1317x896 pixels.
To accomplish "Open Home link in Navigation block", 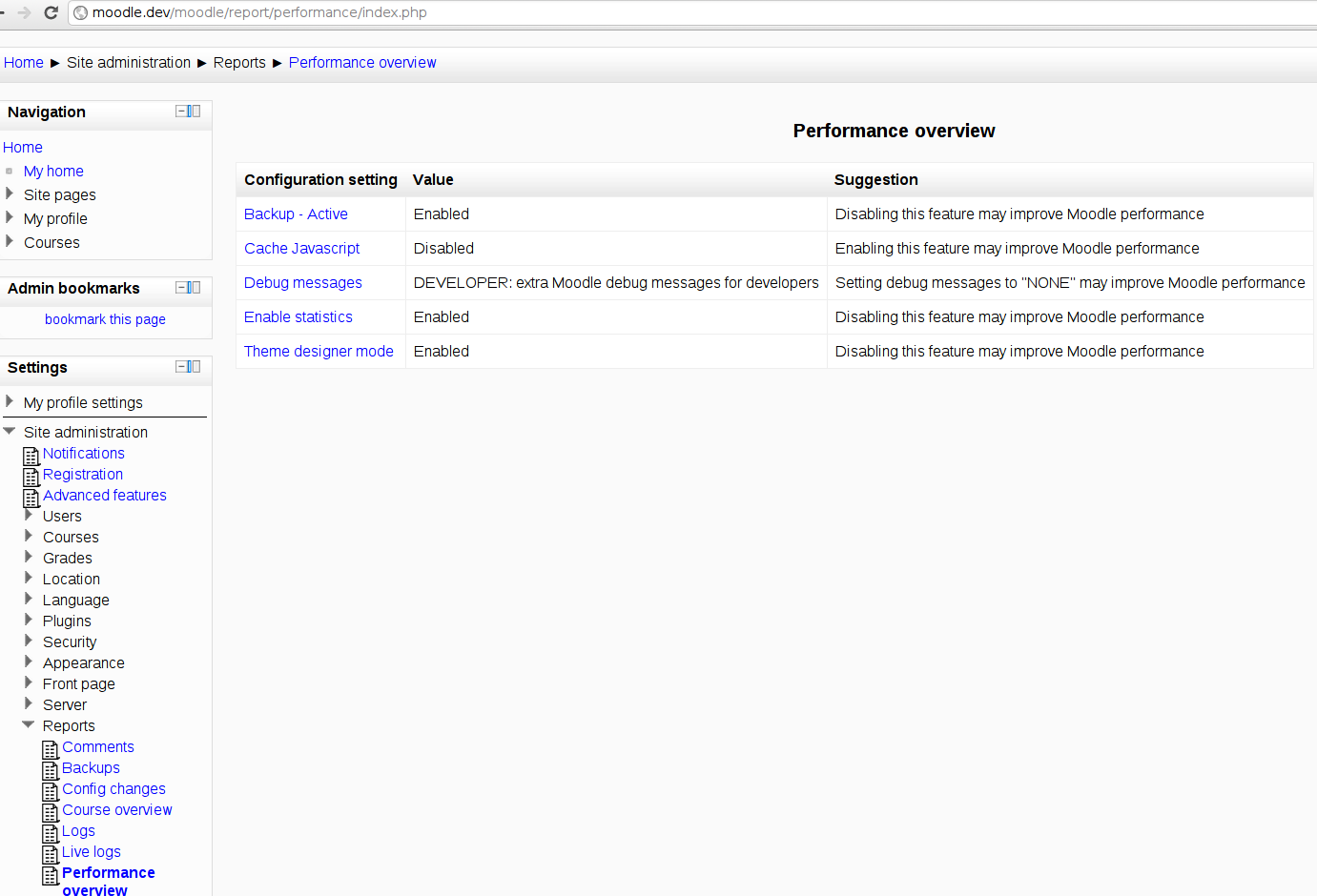I will point(23,148).
